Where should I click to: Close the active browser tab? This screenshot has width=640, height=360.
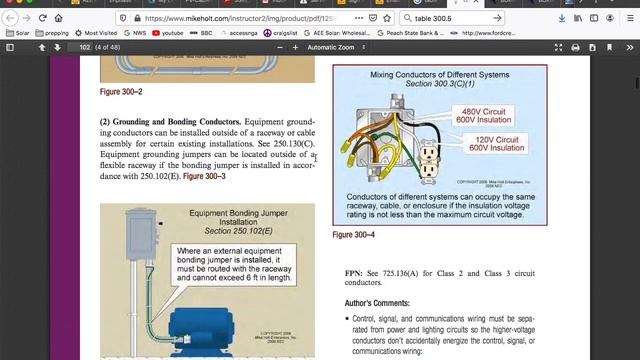click(476, 2)
